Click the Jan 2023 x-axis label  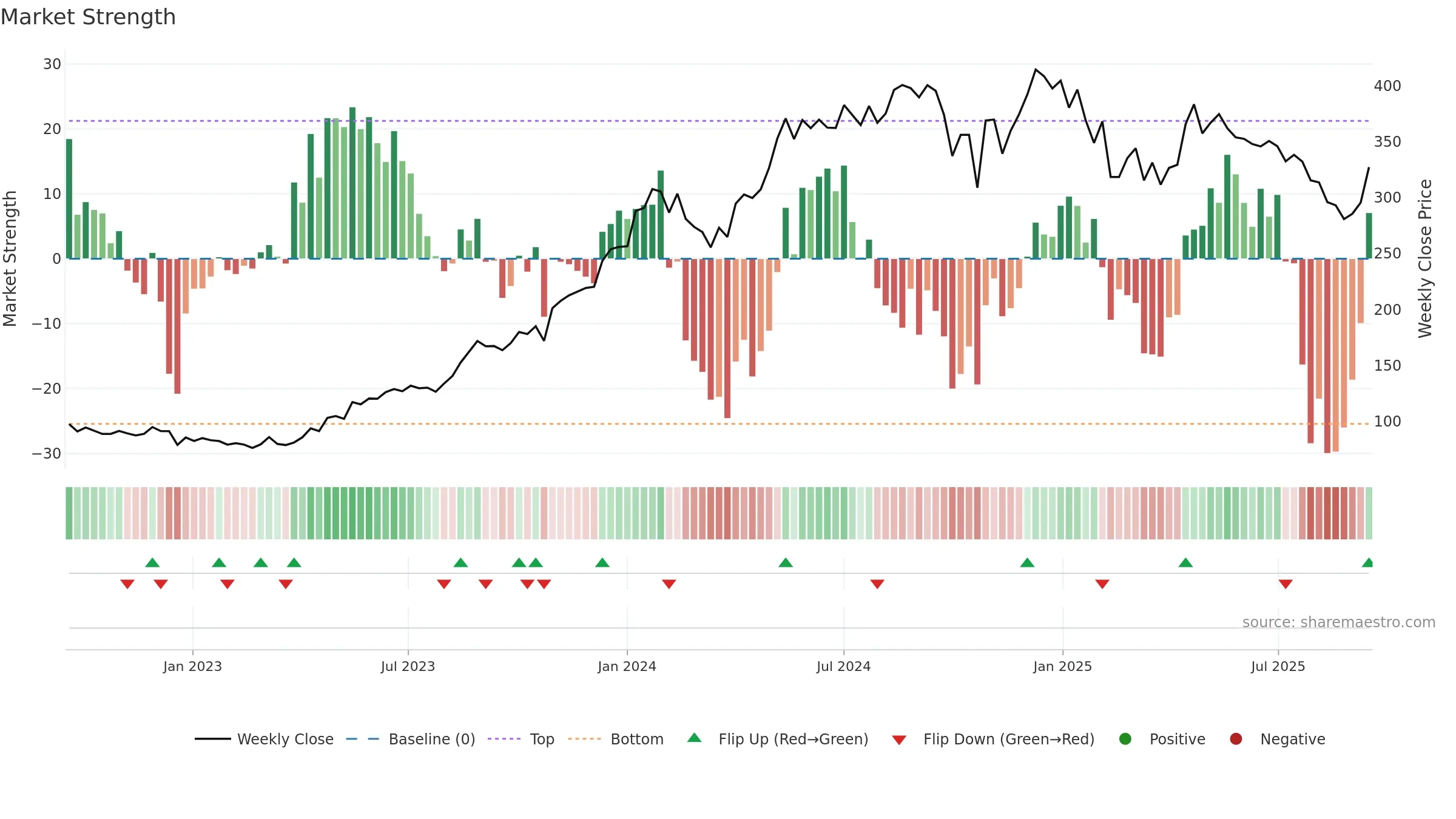(x=192, y=666)
